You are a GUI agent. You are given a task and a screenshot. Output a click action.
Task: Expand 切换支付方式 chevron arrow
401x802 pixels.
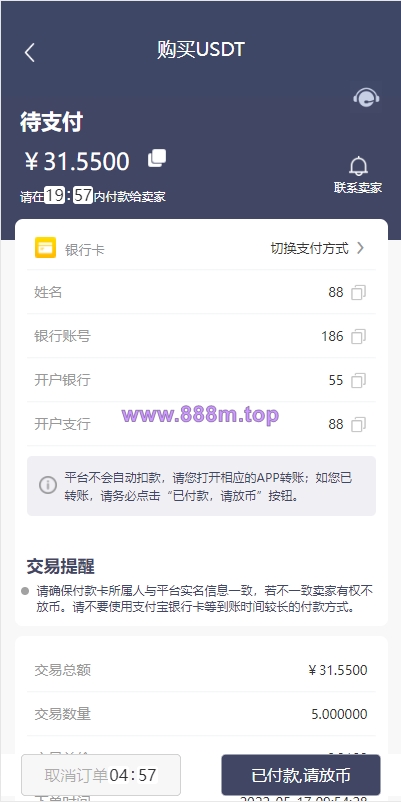click(x=360, y=248)
